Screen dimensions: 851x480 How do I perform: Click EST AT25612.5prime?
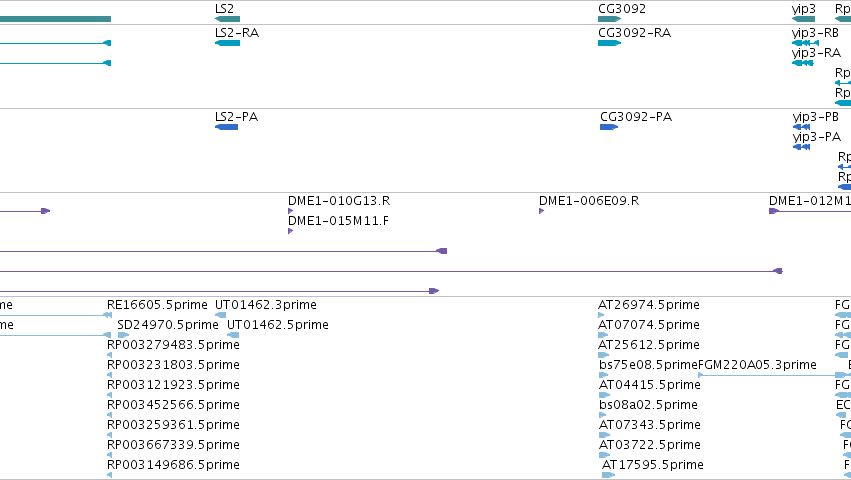pos(649,345)
